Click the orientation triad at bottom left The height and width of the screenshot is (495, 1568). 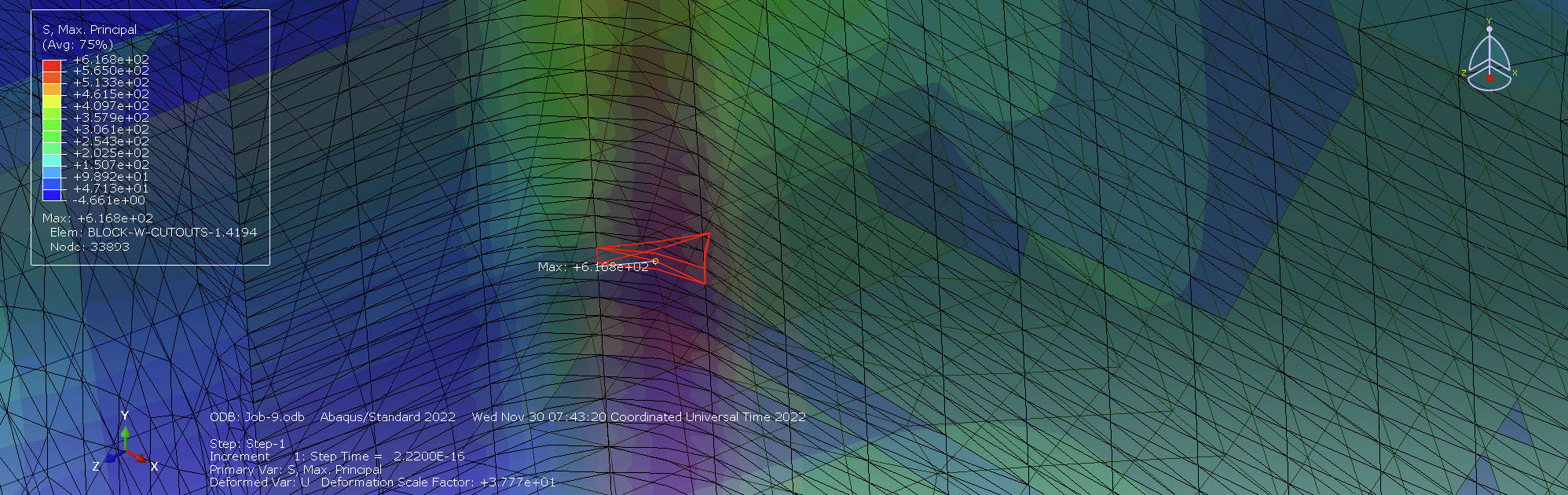click(x=126, y=443)
